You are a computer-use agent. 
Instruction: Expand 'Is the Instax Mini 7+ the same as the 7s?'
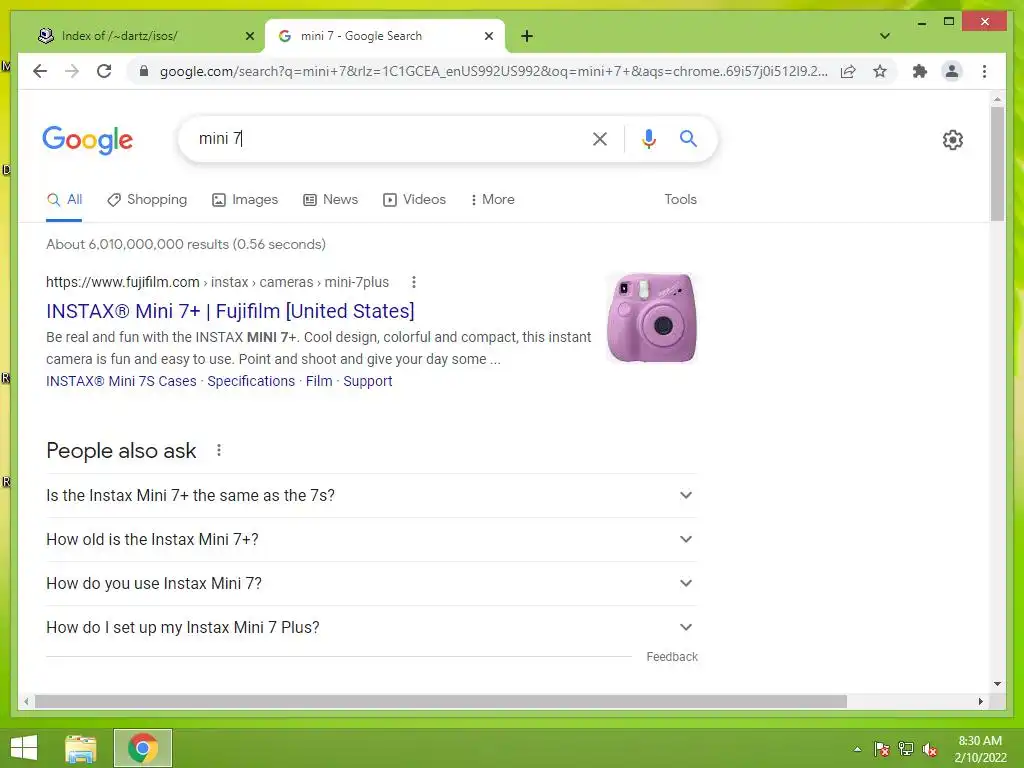coord(371,496)
